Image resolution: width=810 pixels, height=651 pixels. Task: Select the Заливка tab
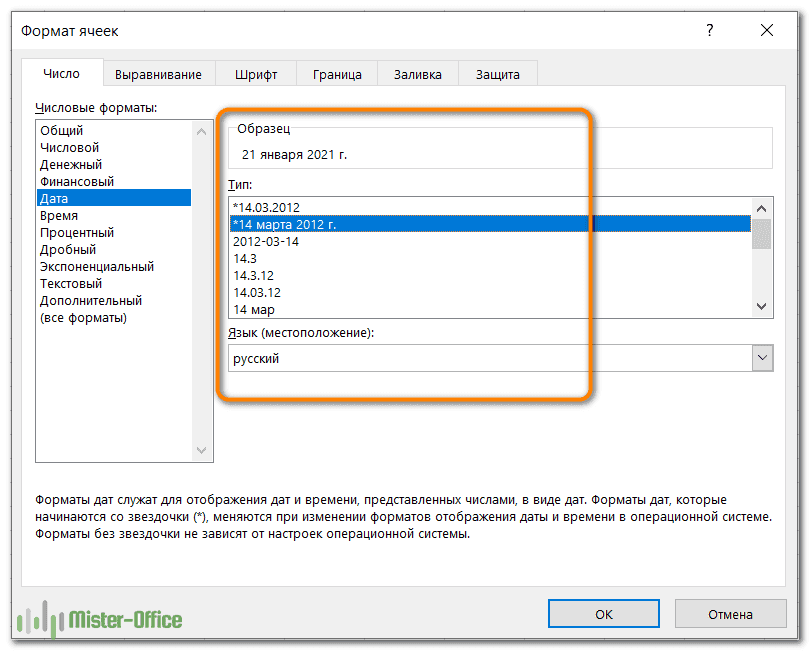pyautogui.click(x=418, y=74)
